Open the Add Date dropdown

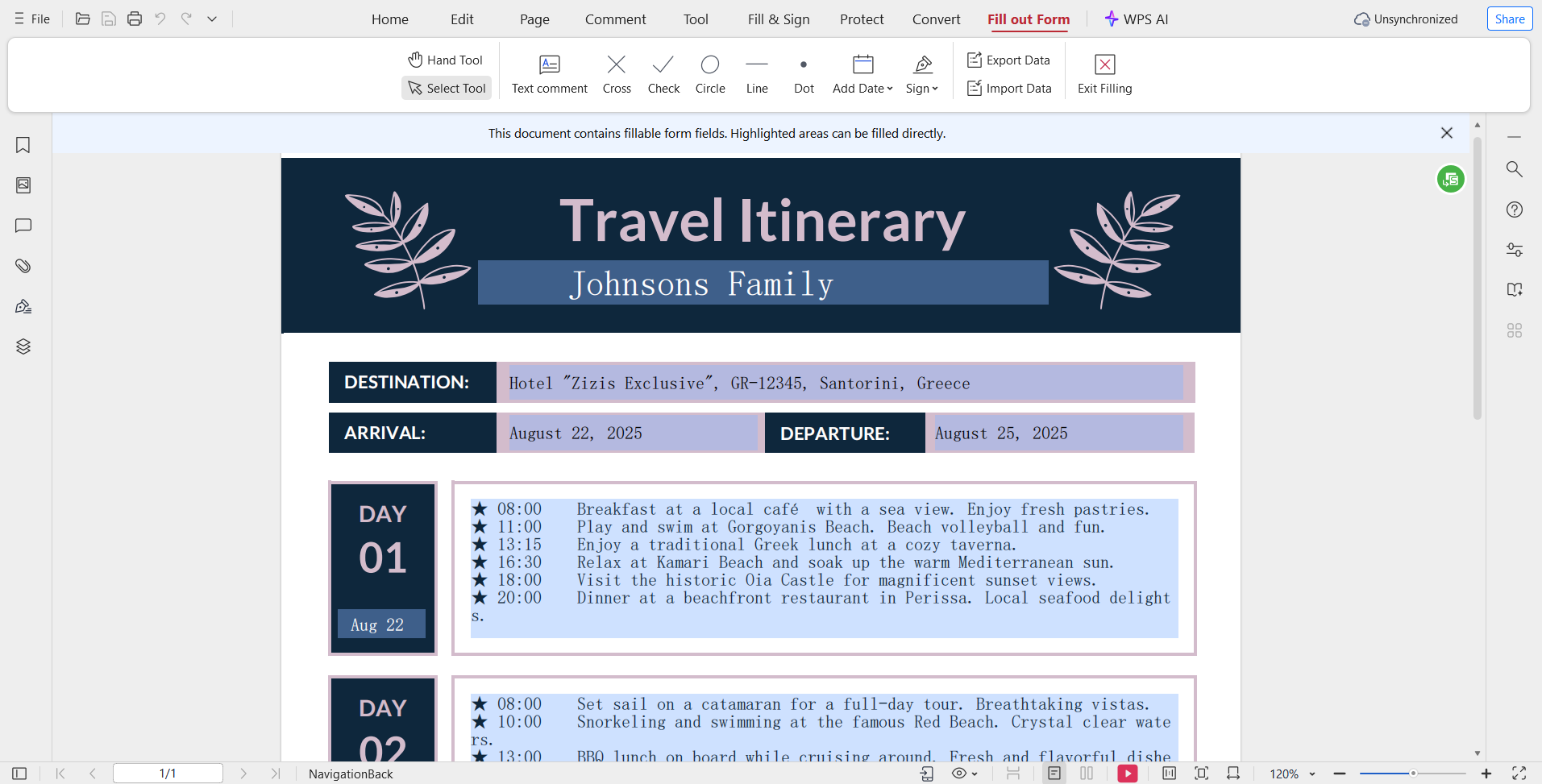point(862,74)
